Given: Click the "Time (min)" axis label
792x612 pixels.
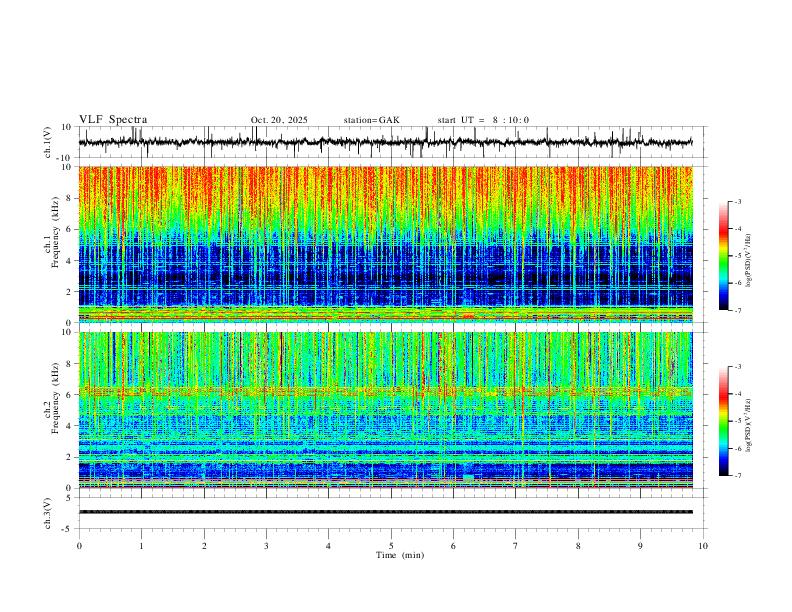Looking at the screenshot, I should point(400,555).
